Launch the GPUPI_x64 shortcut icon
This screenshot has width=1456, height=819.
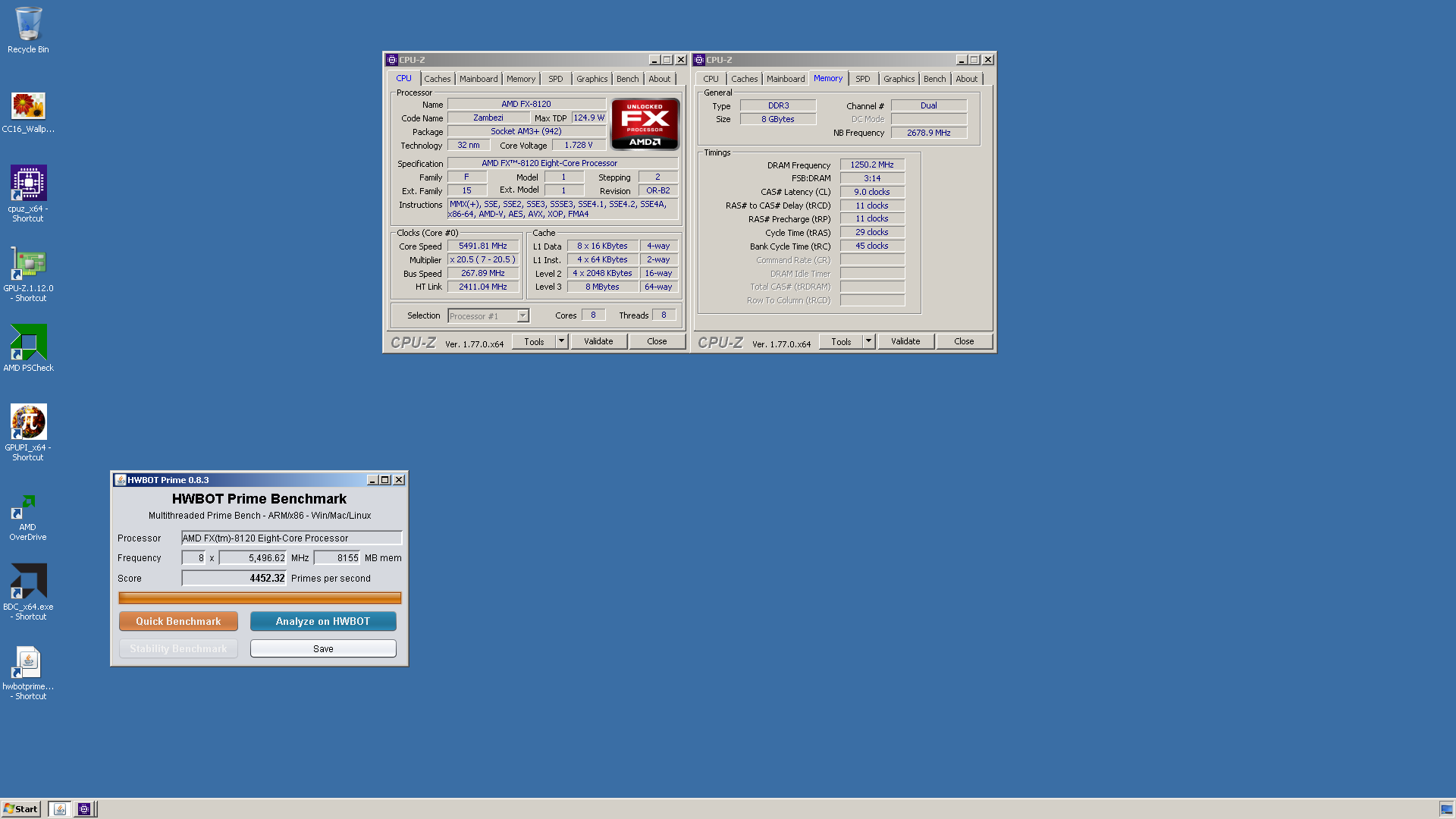click(28, 422)
